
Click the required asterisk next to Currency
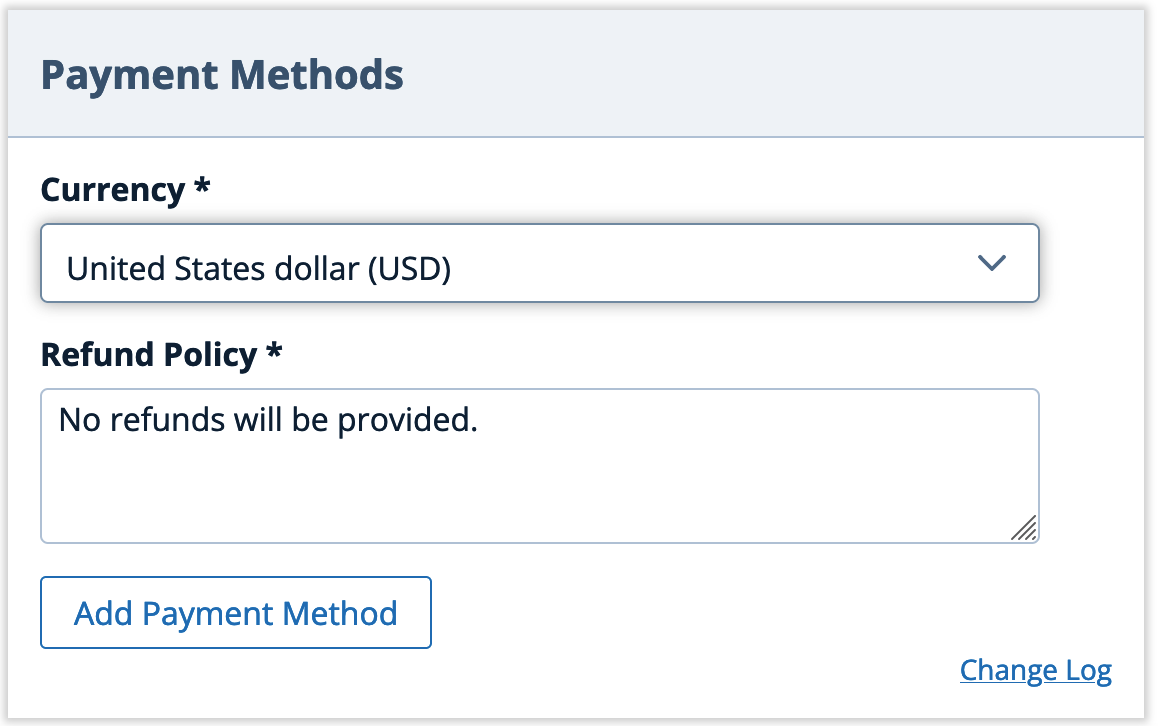click(198, 190)
